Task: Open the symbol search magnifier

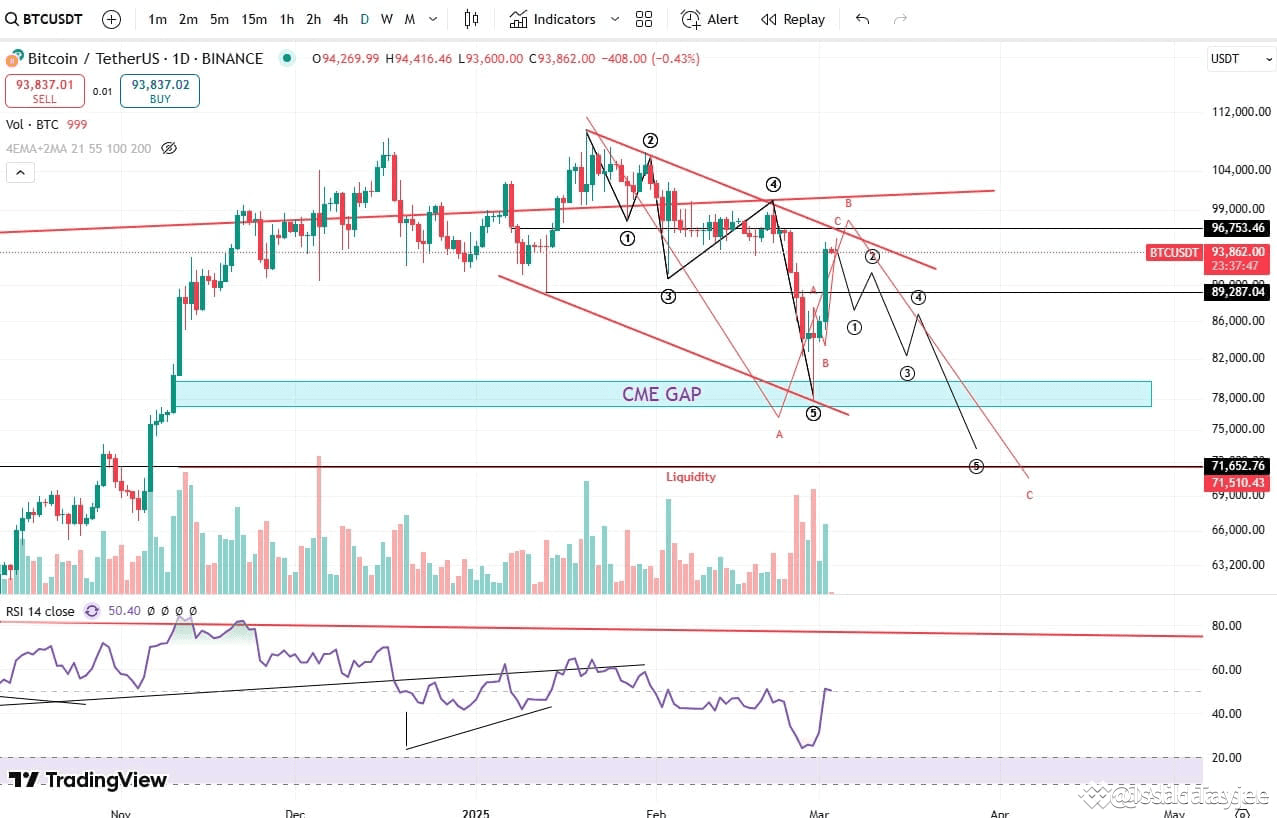Action: (10, 19)
